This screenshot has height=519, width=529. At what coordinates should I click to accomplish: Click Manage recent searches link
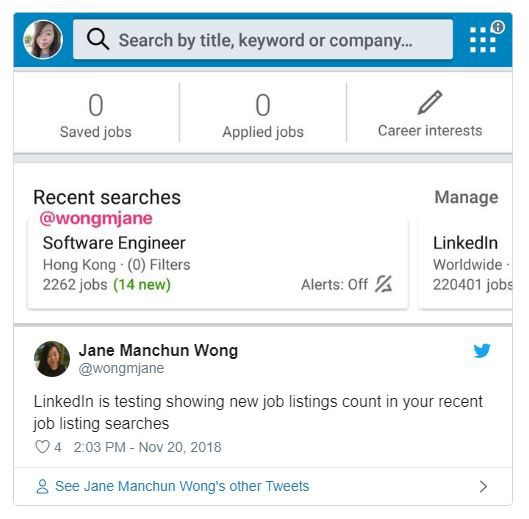pyautogui.click(x=466, y=197)
